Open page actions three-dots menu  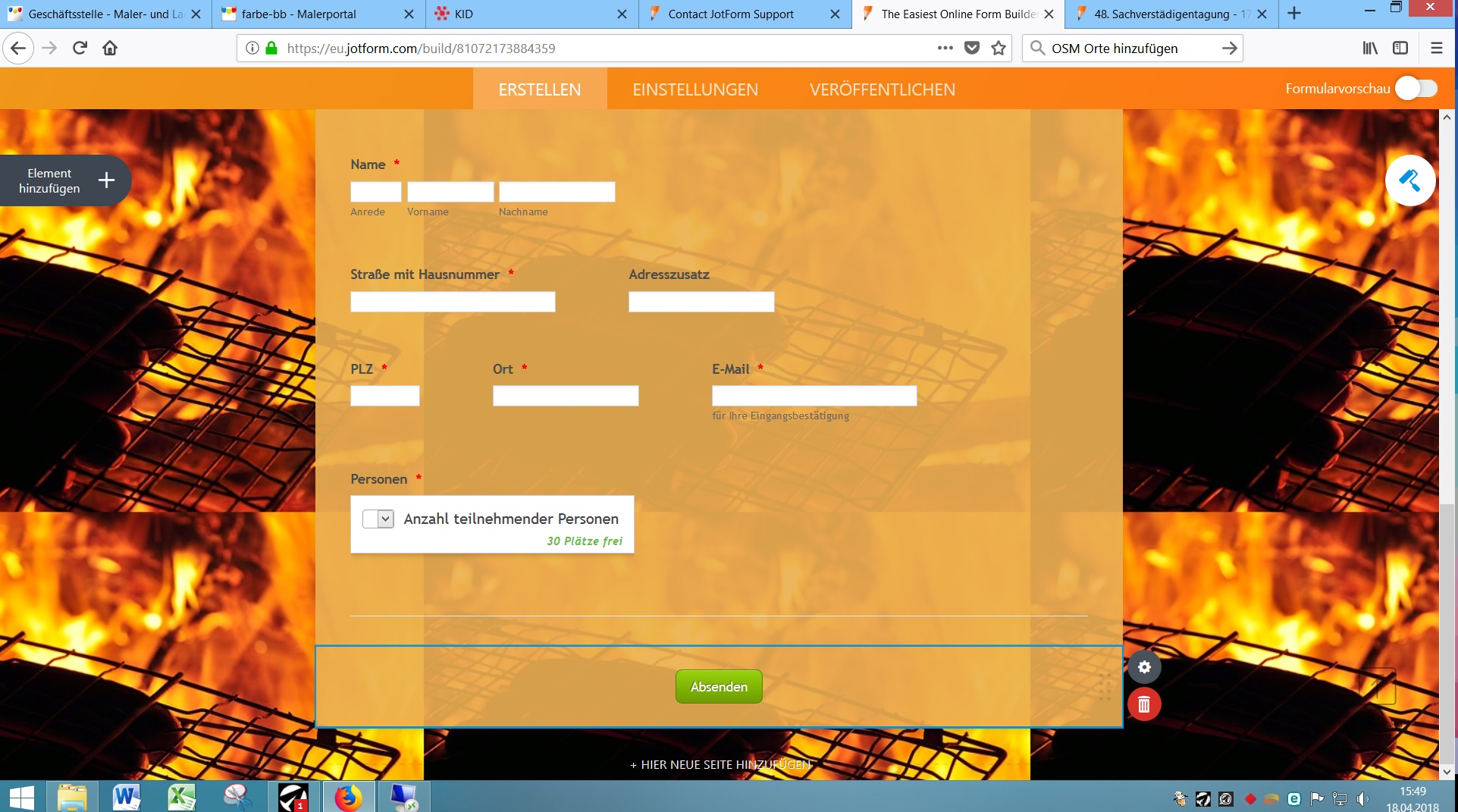(x=945, y=49)
